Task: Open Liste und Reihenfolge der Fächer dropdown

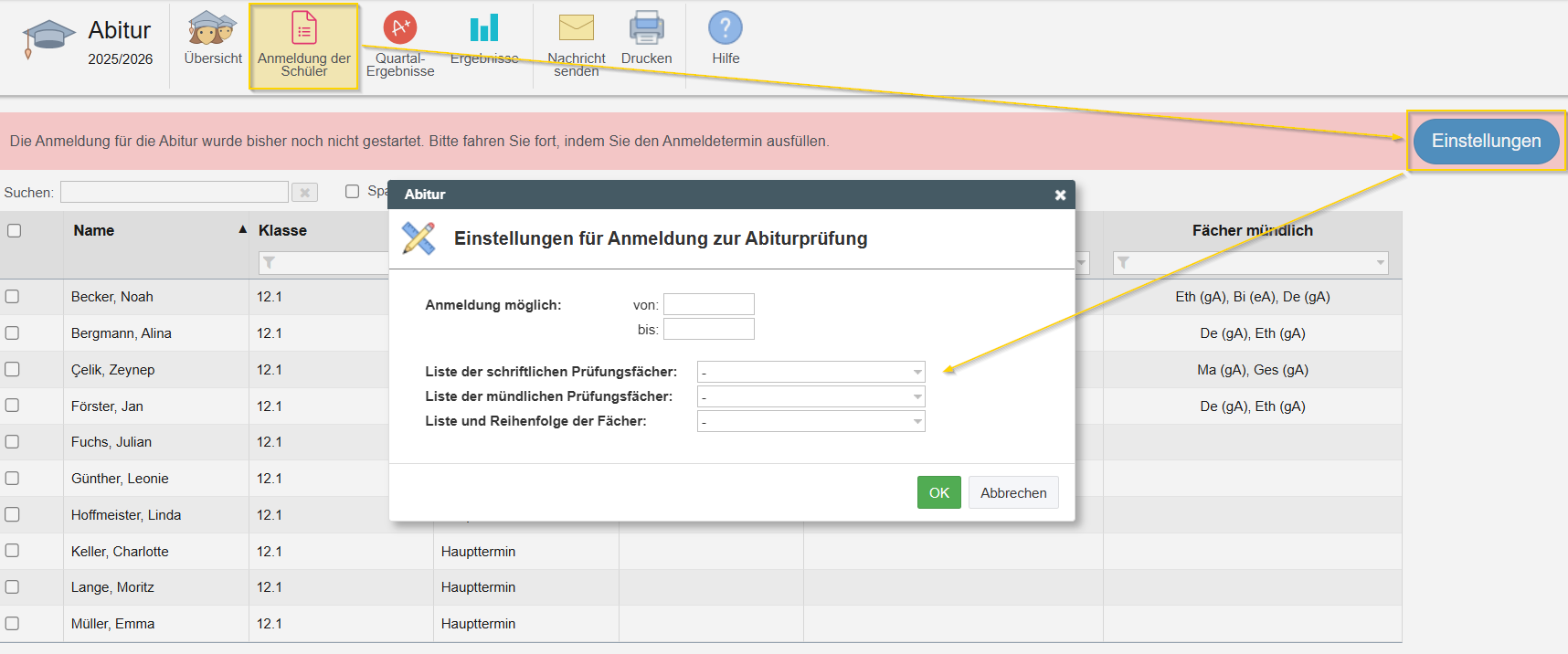Action: (810, 421)
